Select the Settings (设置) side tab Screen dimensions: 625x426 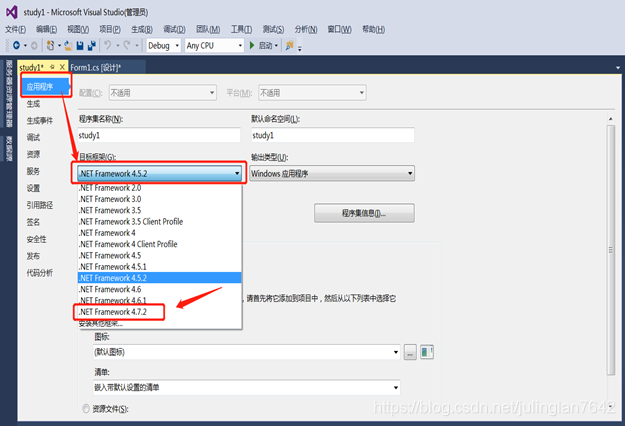(33, 188)
